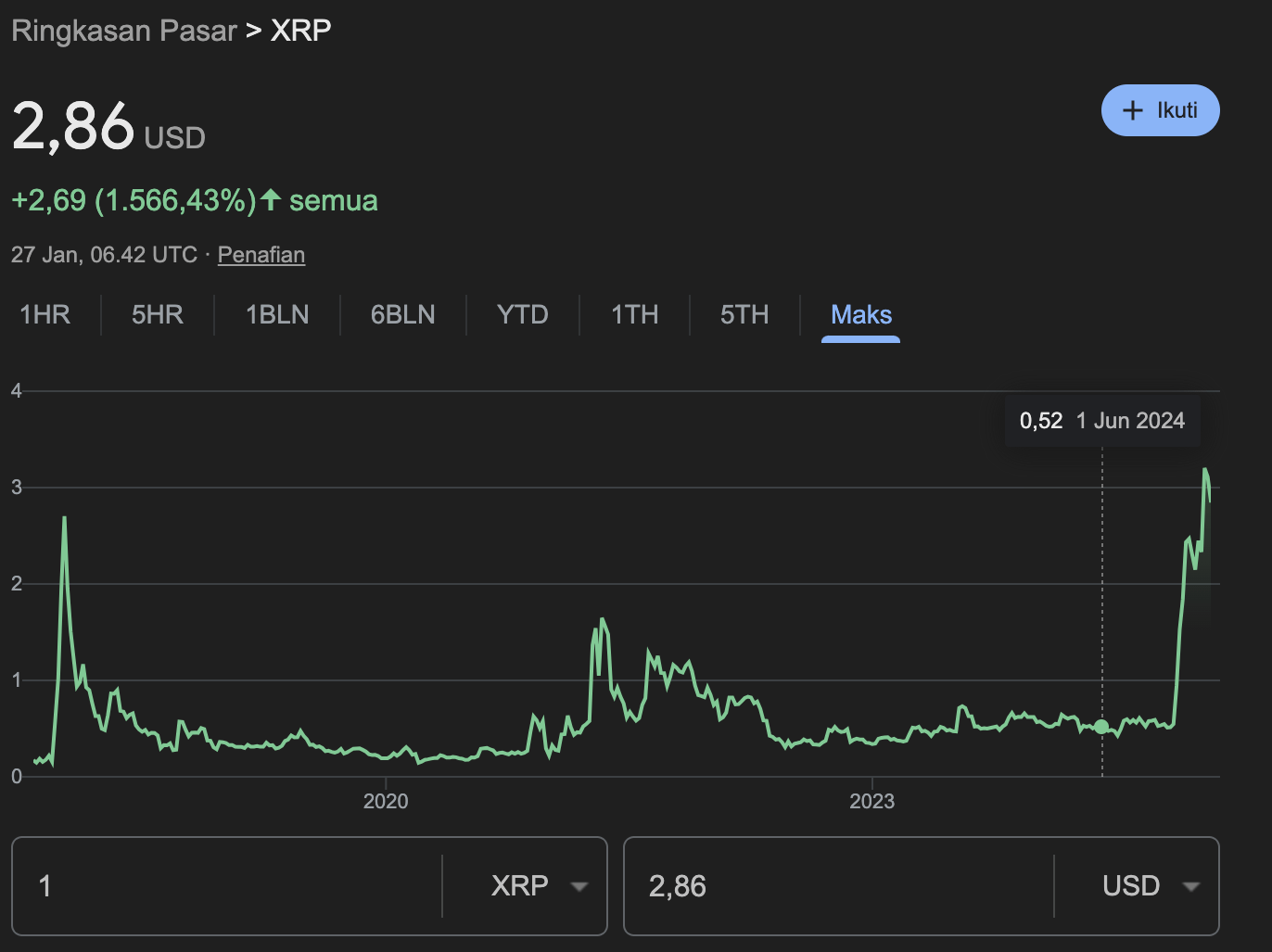Click the 2023 x-axis label
Screen dimensions: 1272x952
coord(871,801)
